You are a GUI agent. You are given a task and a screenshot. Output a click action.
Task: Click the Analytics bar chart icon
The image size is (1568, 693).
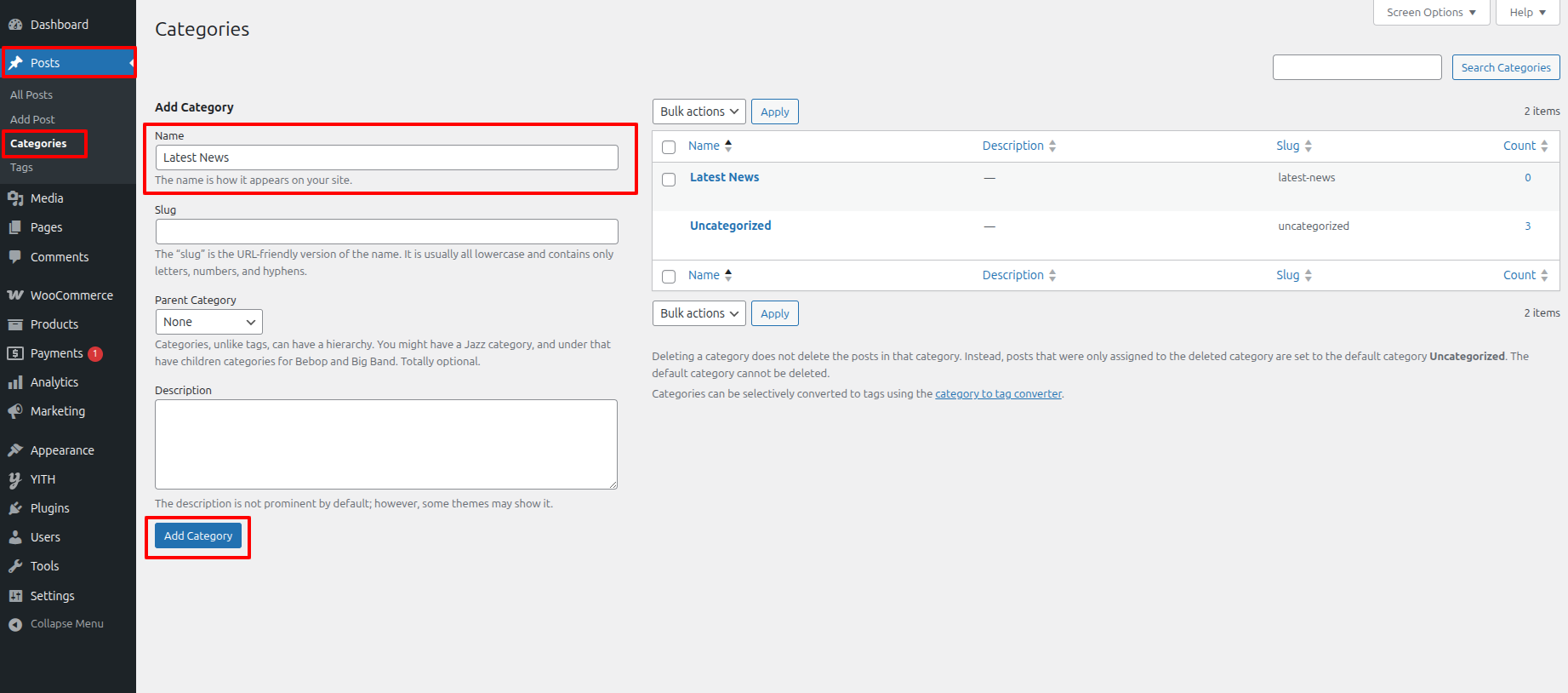pos(15,382)
